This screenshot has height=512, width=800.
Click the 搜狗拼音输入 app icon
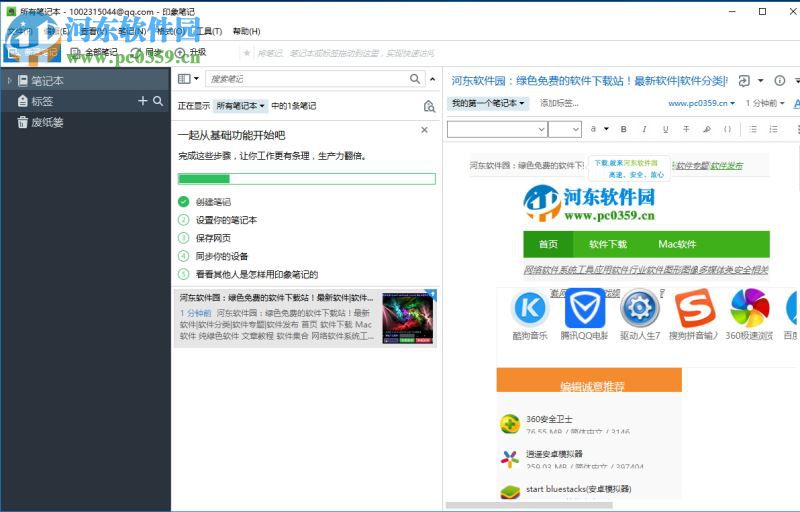694,308
